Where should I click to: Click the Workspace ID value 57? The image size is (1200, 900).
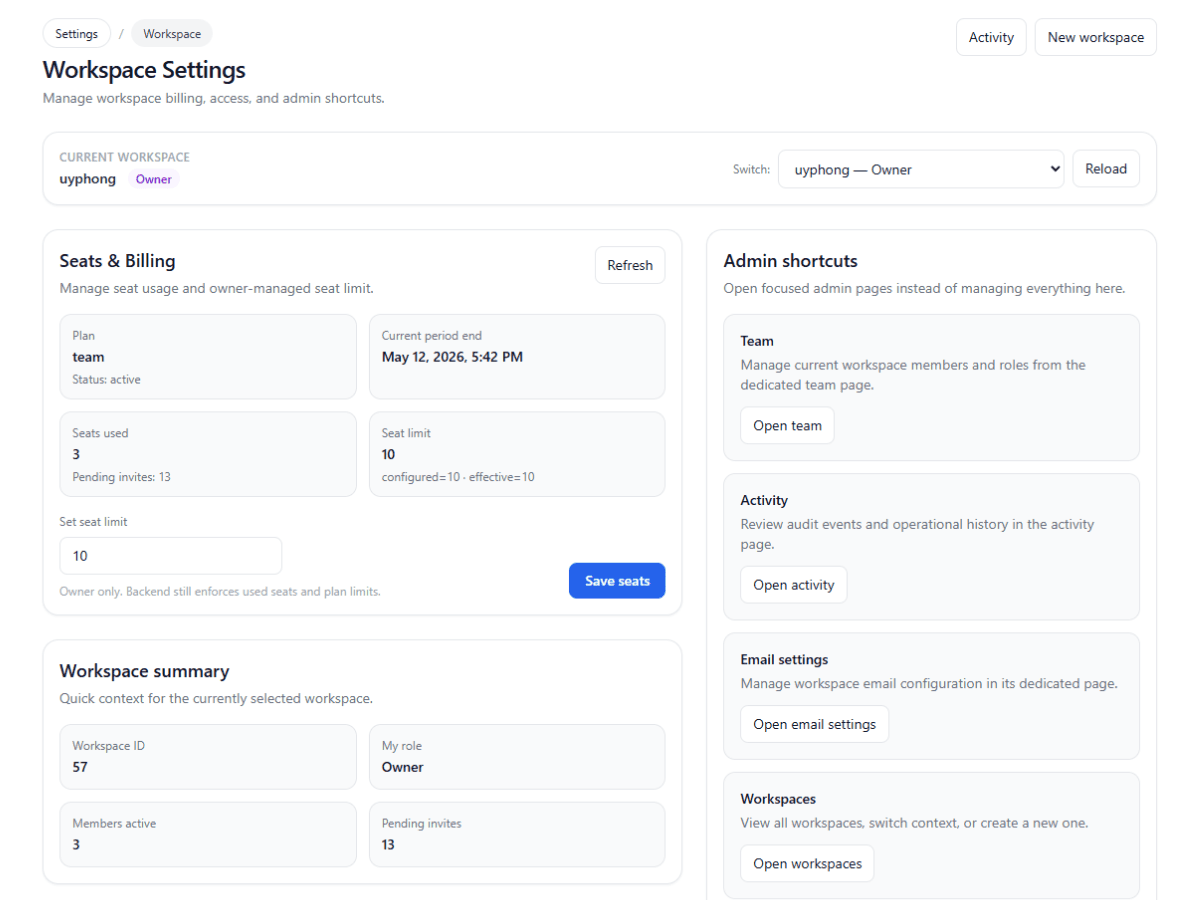(x=80, y=768)
